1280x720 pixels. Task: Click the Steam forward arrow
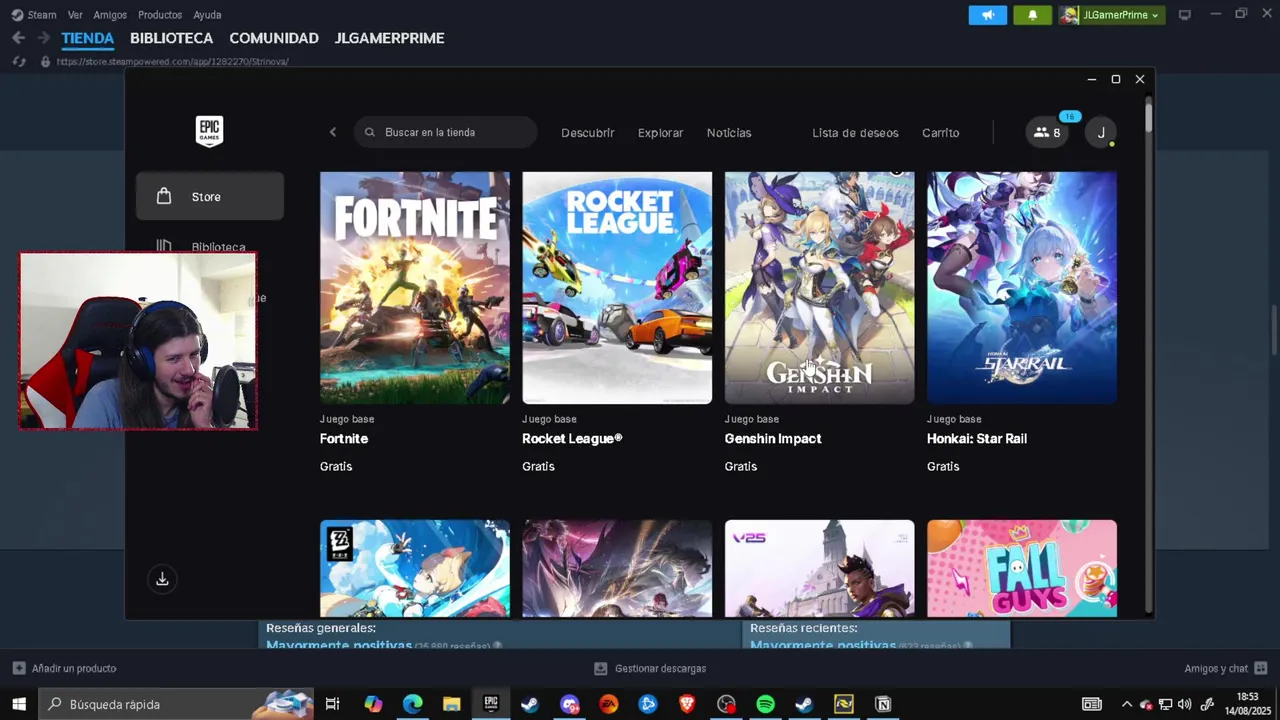(x=43, y=38)
